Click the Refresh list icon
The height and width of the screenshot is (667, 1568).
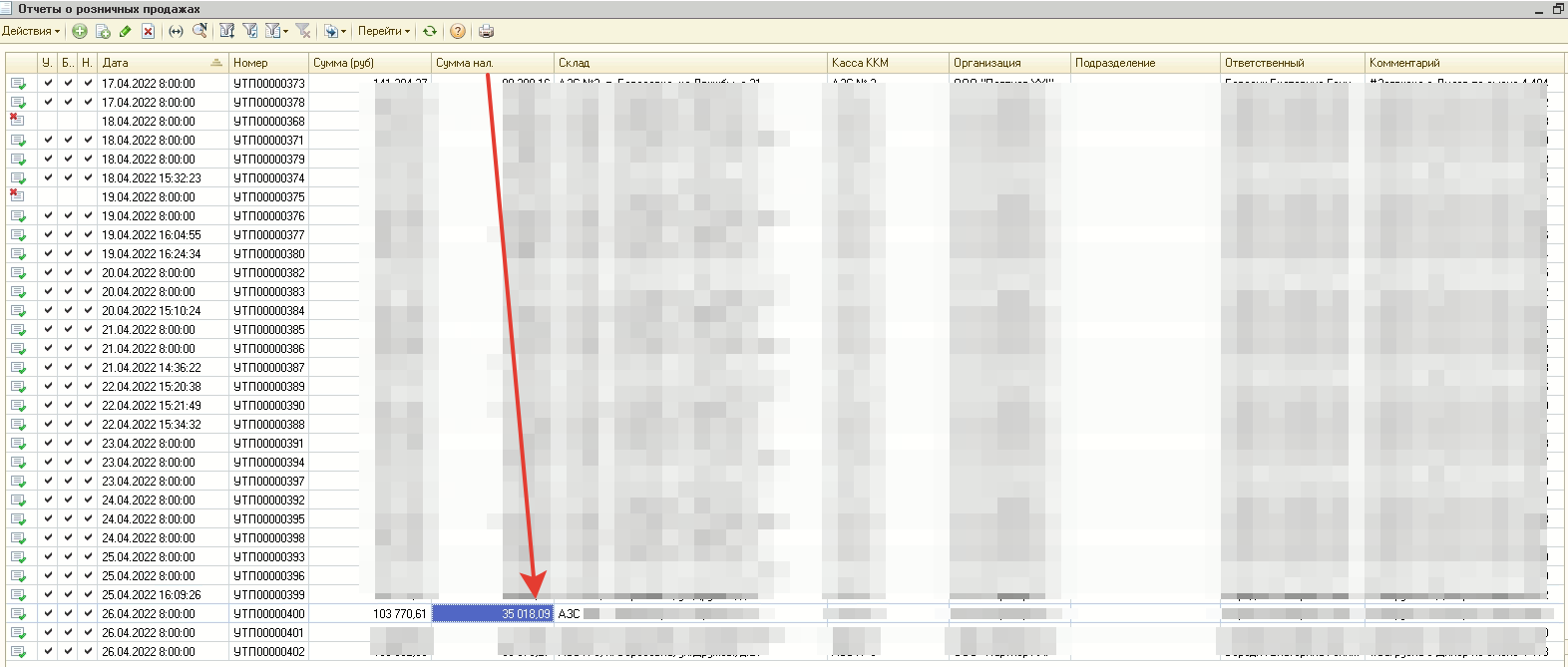(x=430, y=31)
